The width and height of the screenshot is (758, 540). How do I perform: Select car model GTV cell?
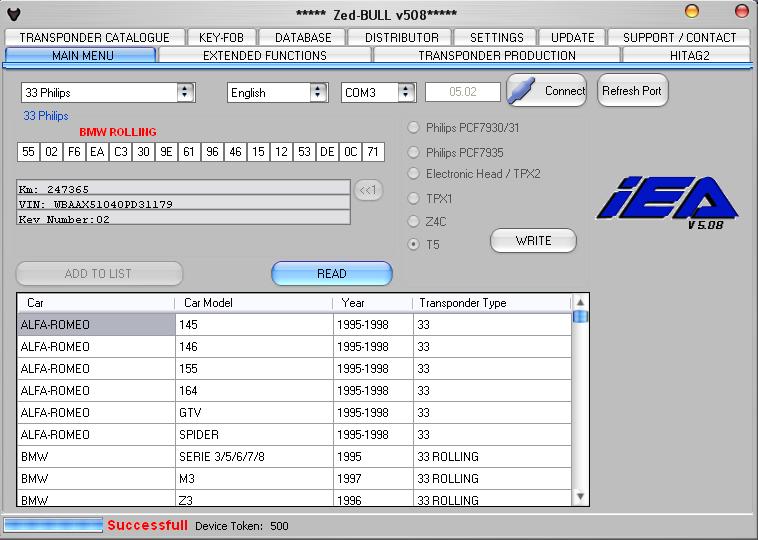coord(254,412)
